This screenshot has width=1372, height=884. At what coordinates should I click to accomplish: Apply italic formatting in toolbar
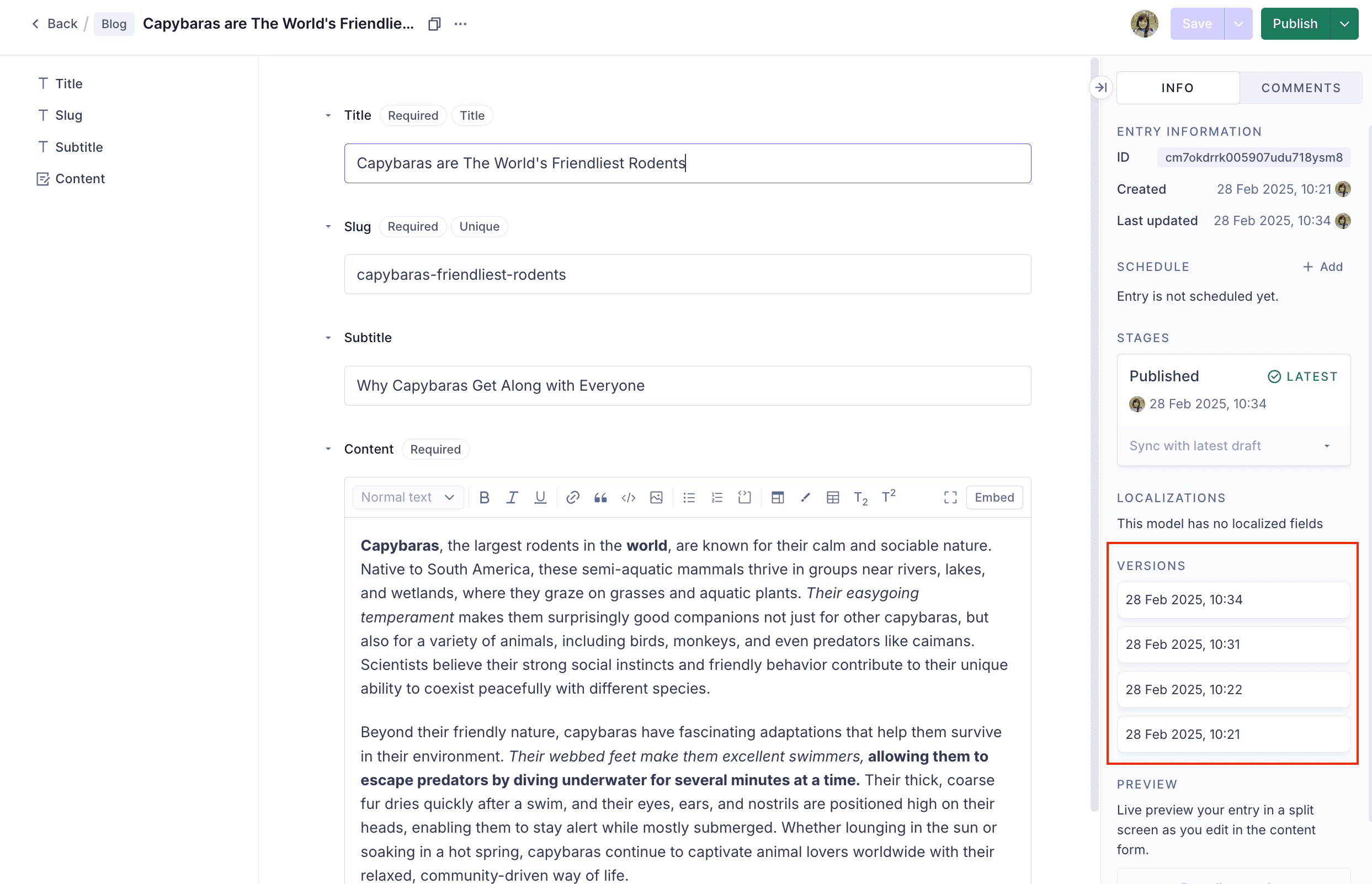[512, 497]
